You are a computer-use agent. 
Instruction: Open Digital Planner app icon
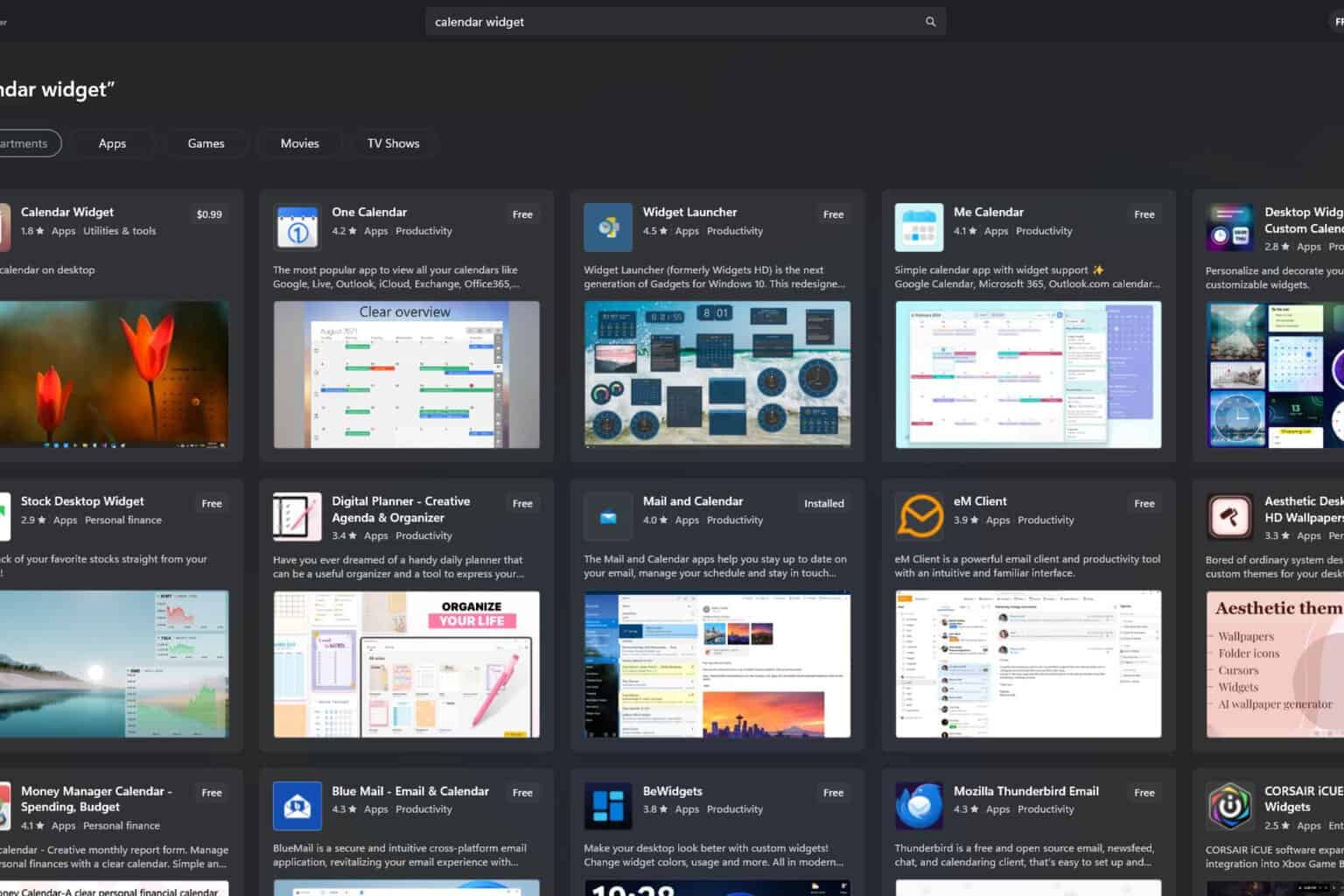(x=297, y=516)
